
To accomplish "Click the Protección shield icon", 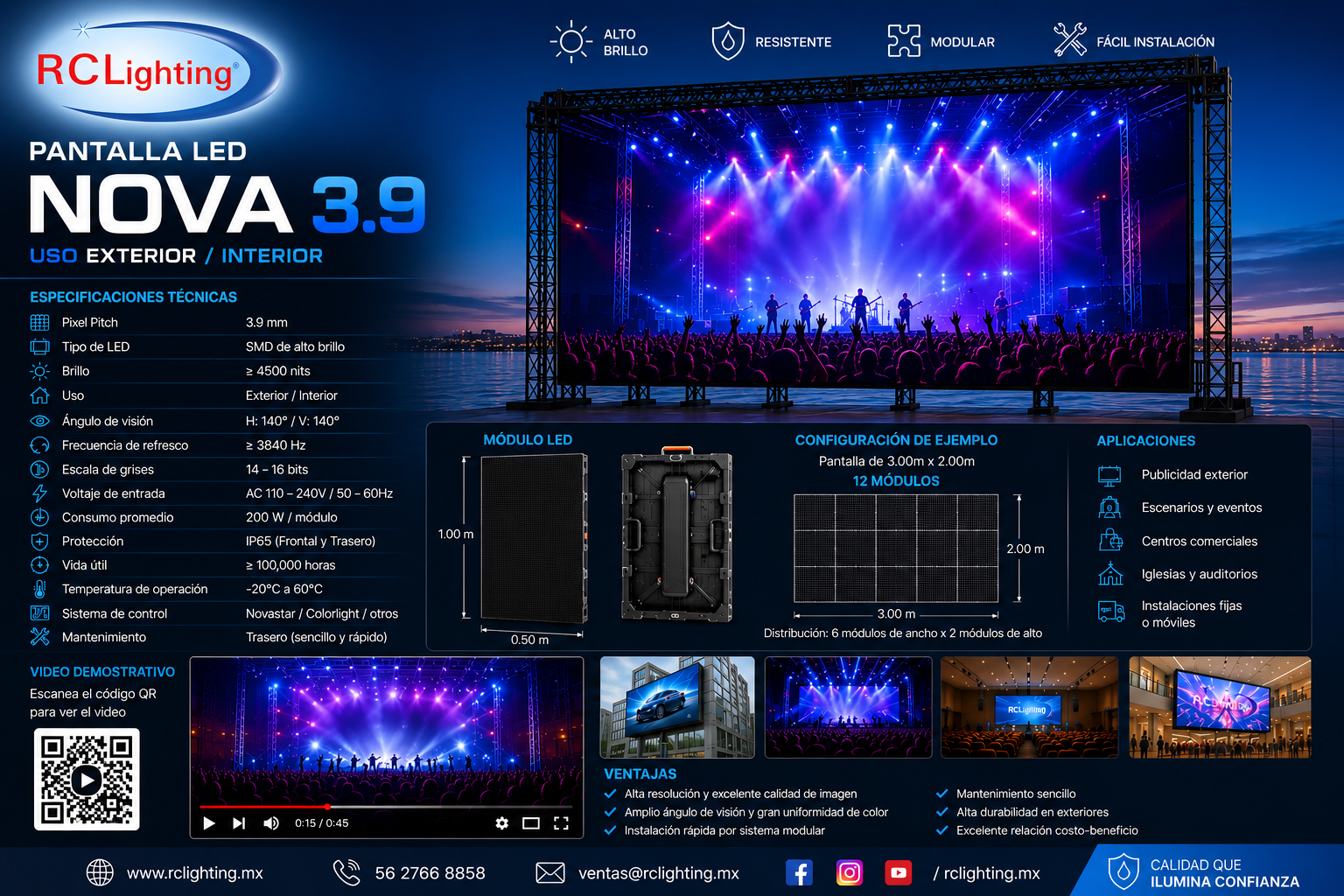I will 40,541.
